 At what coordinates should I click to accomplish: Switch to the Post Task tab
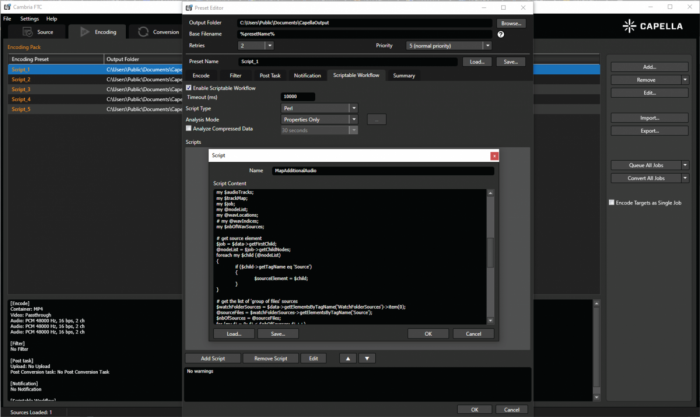pyautogui.click(x=270, y=75)
